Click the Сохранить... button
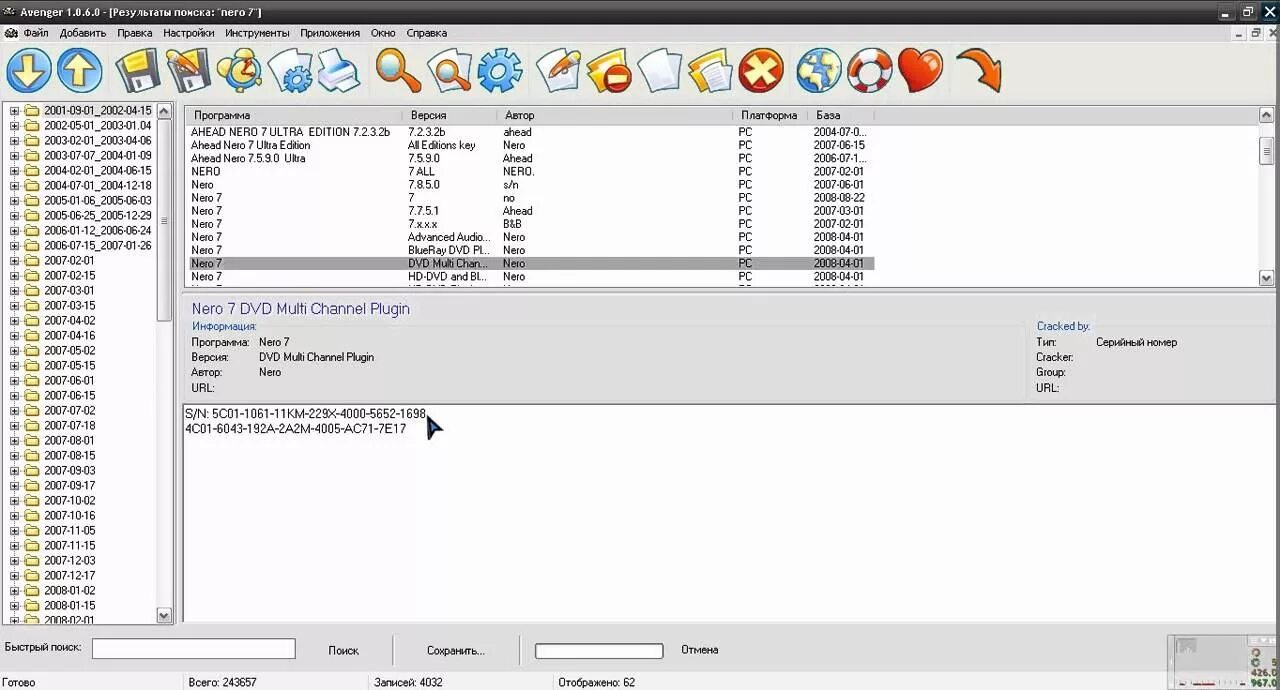Viewport: 1280px width, 690px height. pyautogui.click(x=456, y=650)
